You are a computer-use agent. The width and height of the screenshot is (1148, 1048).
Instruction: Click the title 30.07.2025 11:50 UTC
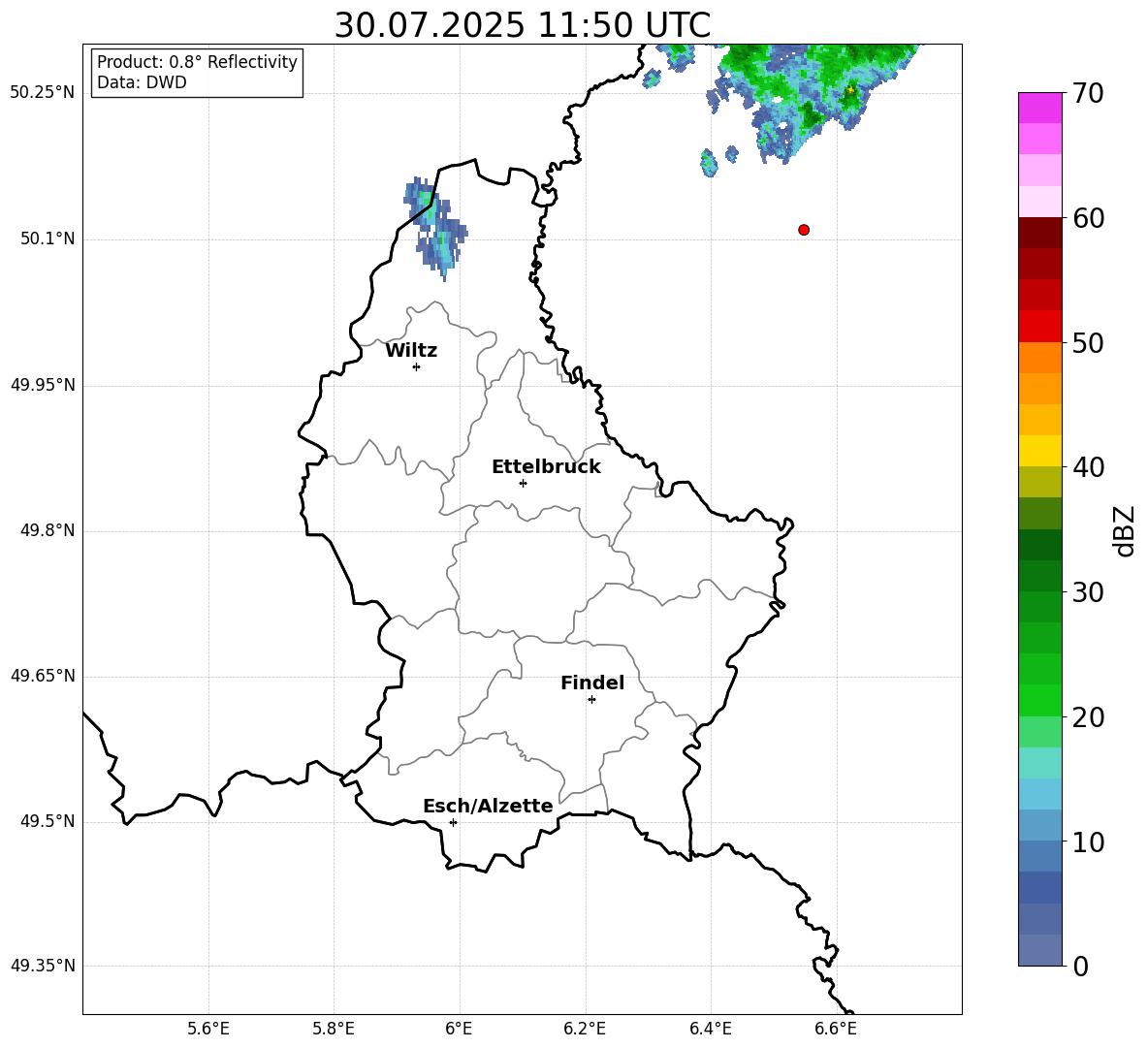(x=522, y=25)
